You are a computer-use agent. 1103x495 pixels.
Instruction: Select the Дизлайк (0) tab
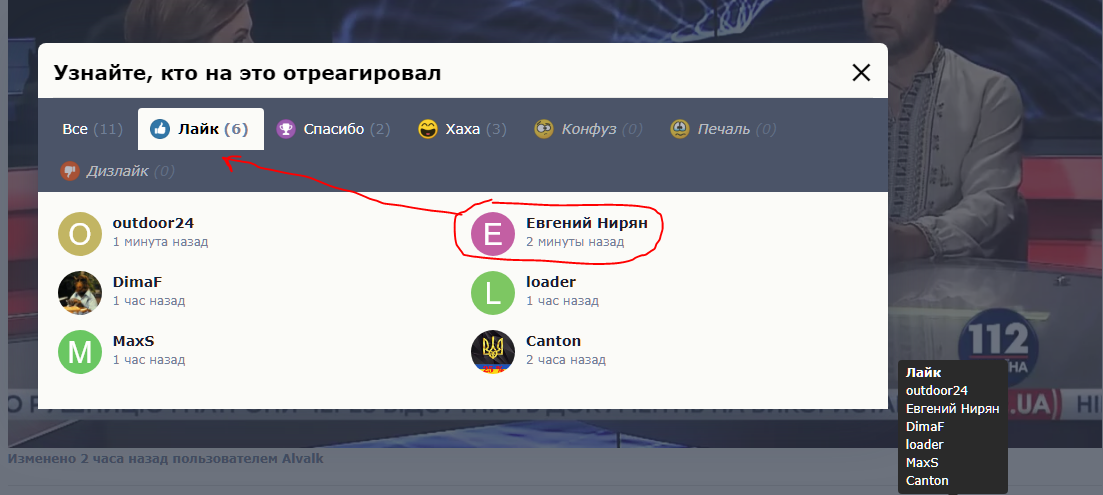click(x=117, y=171)
